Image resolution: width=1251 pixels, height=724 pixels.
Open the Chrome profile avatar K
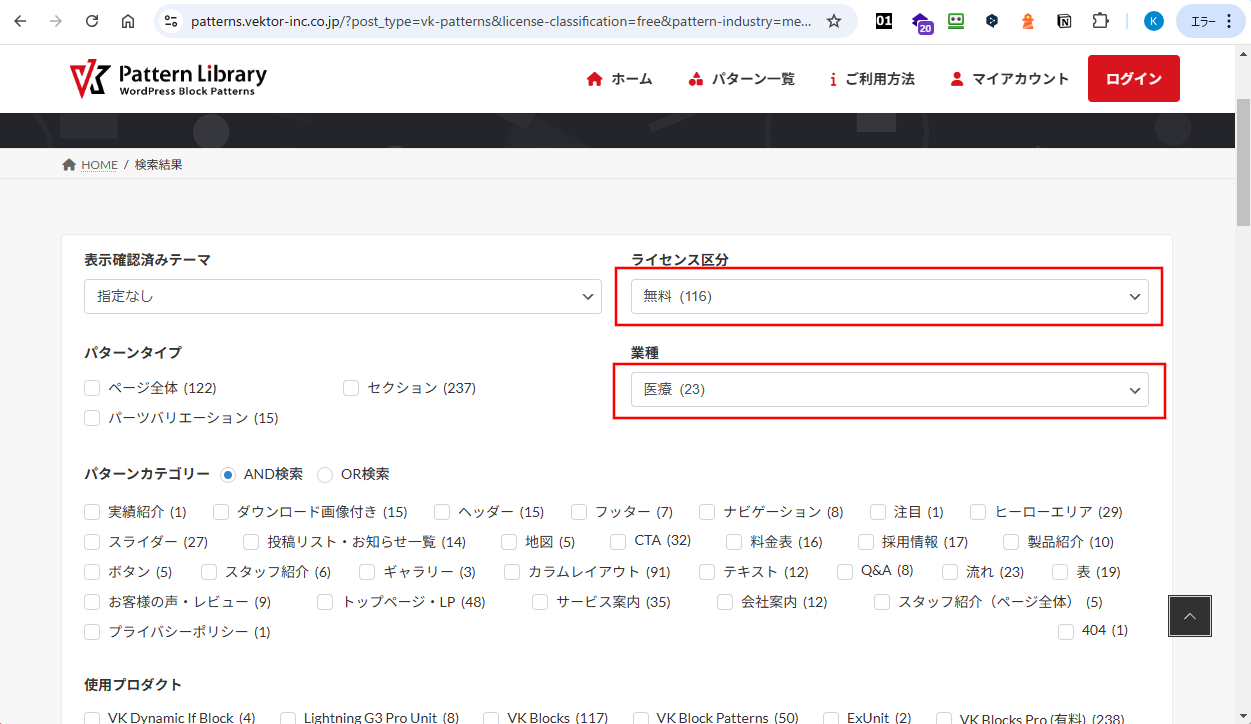1154,21
